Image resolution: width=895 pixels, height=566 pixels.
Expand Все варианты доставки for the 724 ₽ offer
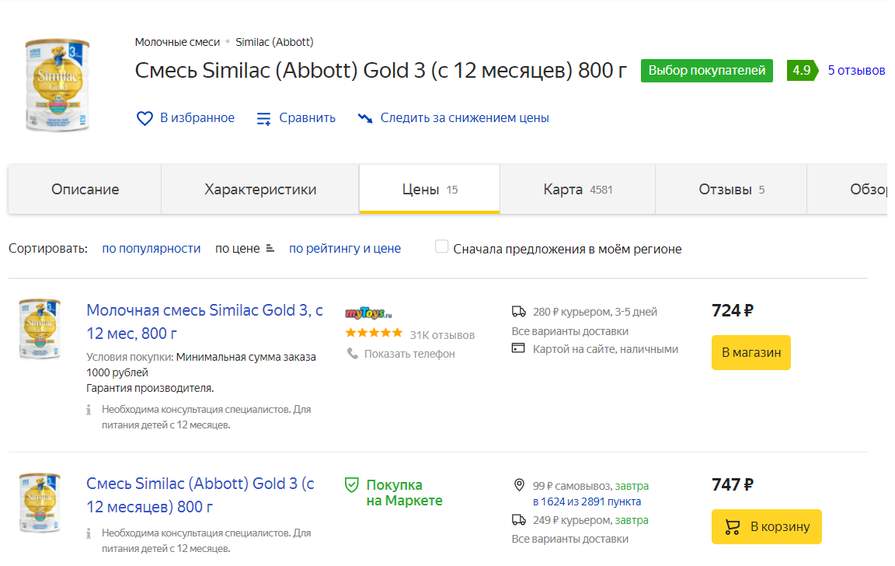[570, 331]
